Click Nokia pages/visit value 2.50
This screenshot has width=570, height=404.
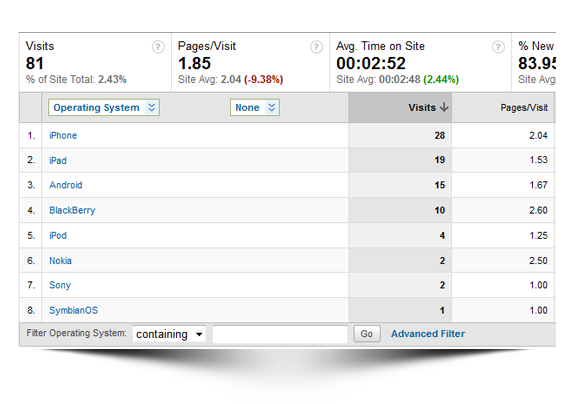click(538, 260)
